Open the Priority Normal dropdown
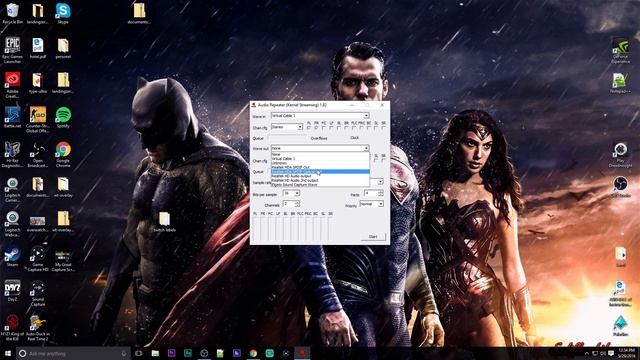 pos(371,204)
